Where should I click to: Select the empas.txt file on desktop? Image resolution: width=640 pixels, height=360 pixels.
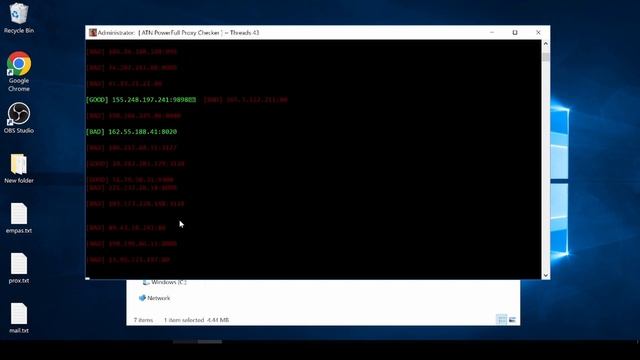click(x=19, y=218)
